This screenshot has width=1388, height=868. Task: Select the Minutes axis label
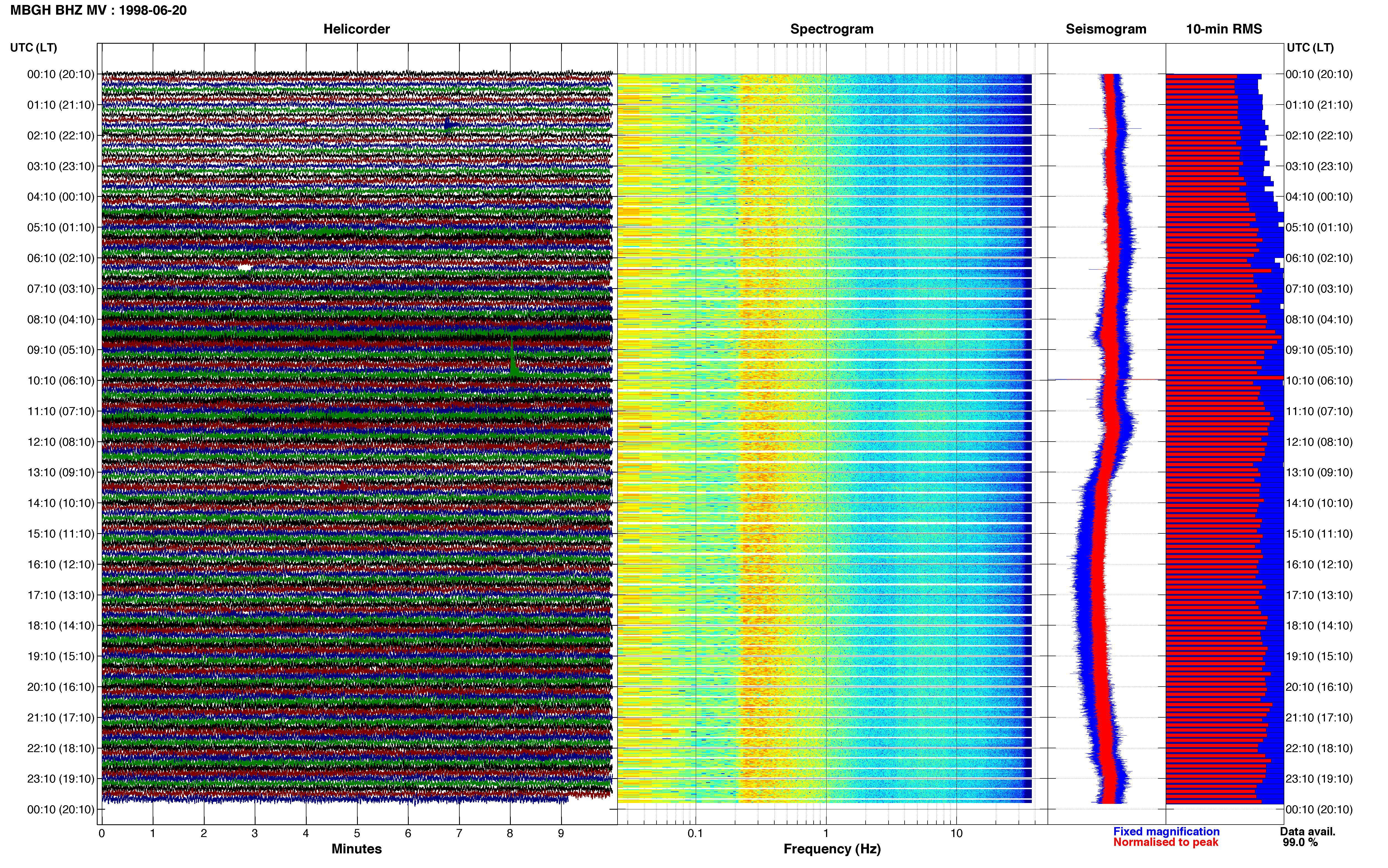pos(356,848)
